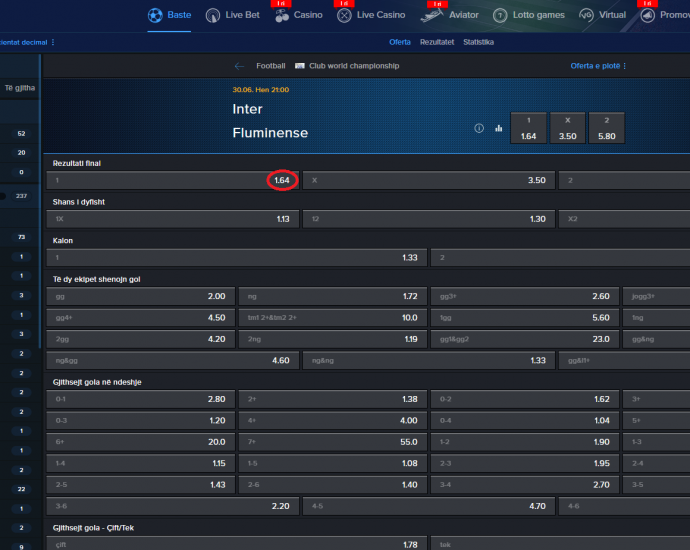Click the match statistics bar chart icon
This screenshot has height=550, width=690.
click(499, 128)
